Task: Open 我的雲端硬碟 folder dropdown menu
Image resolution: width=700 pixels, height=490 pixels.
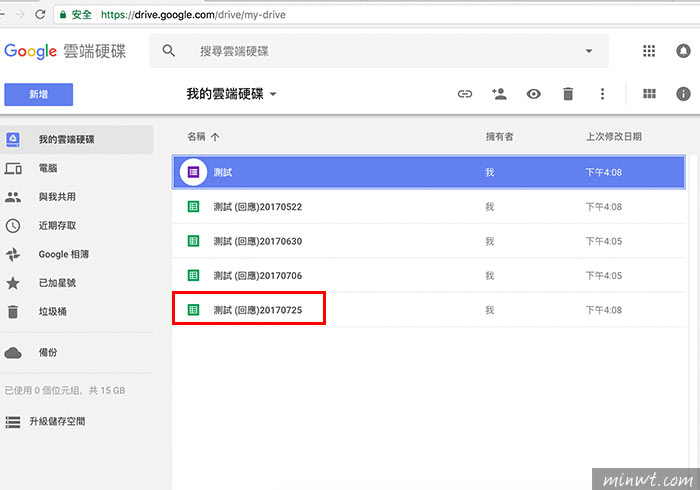Action: pyautogui.click(x=273, y=94)
